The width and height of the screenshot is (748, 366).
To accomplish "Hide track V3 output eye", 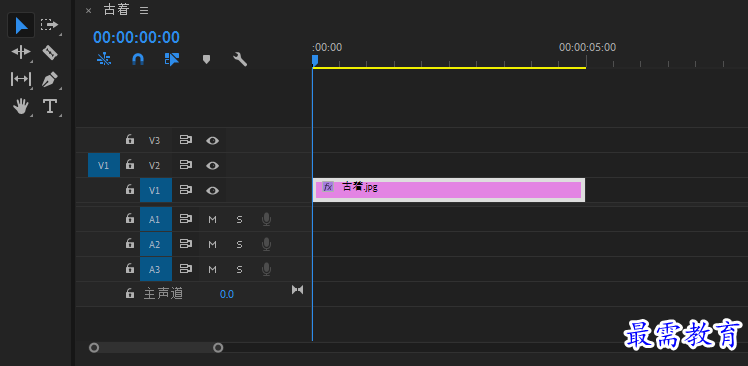I will [212, 141].
